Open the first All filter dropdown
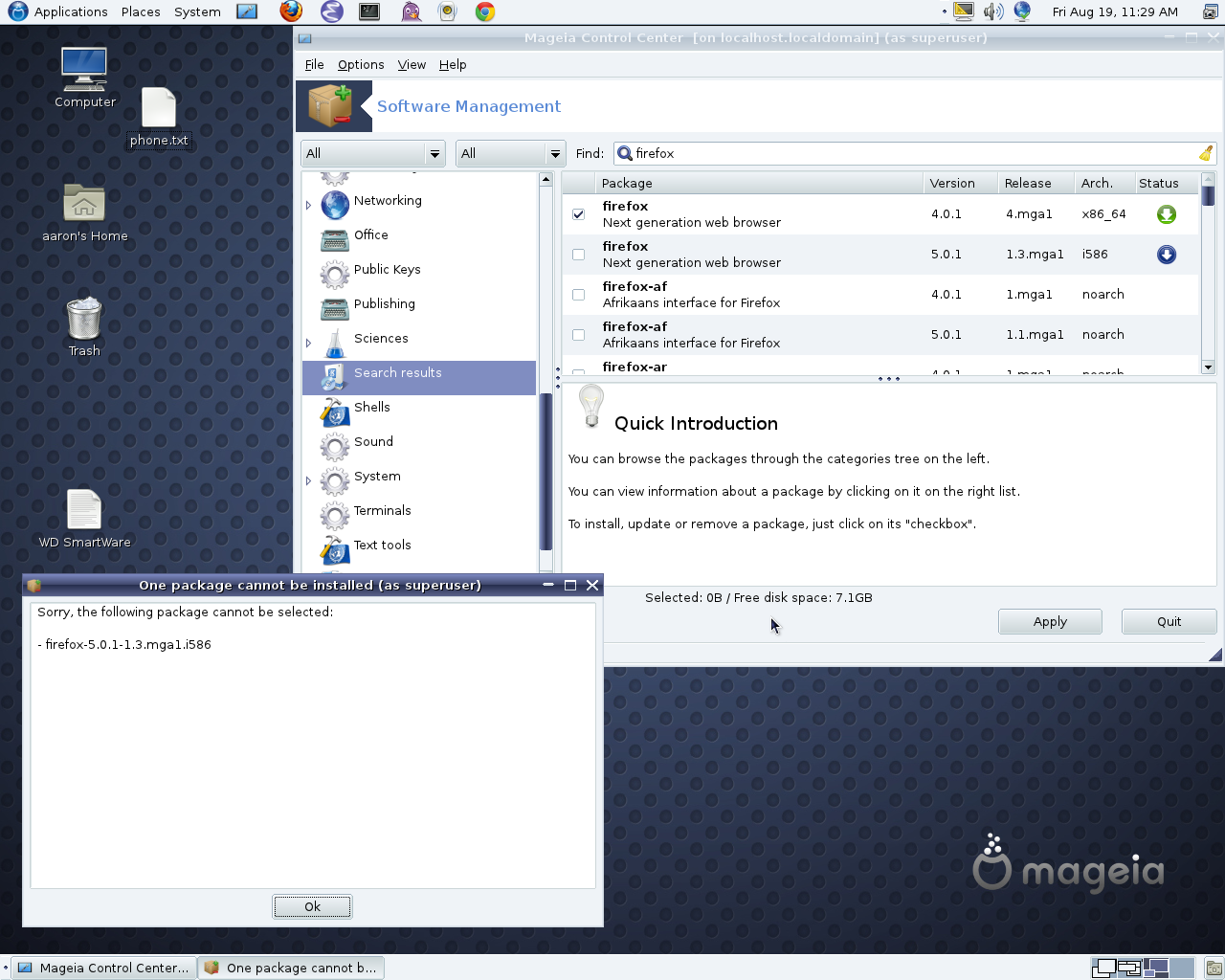The height and width of the screenshot is (980, 1225). [x=373, y=153]
